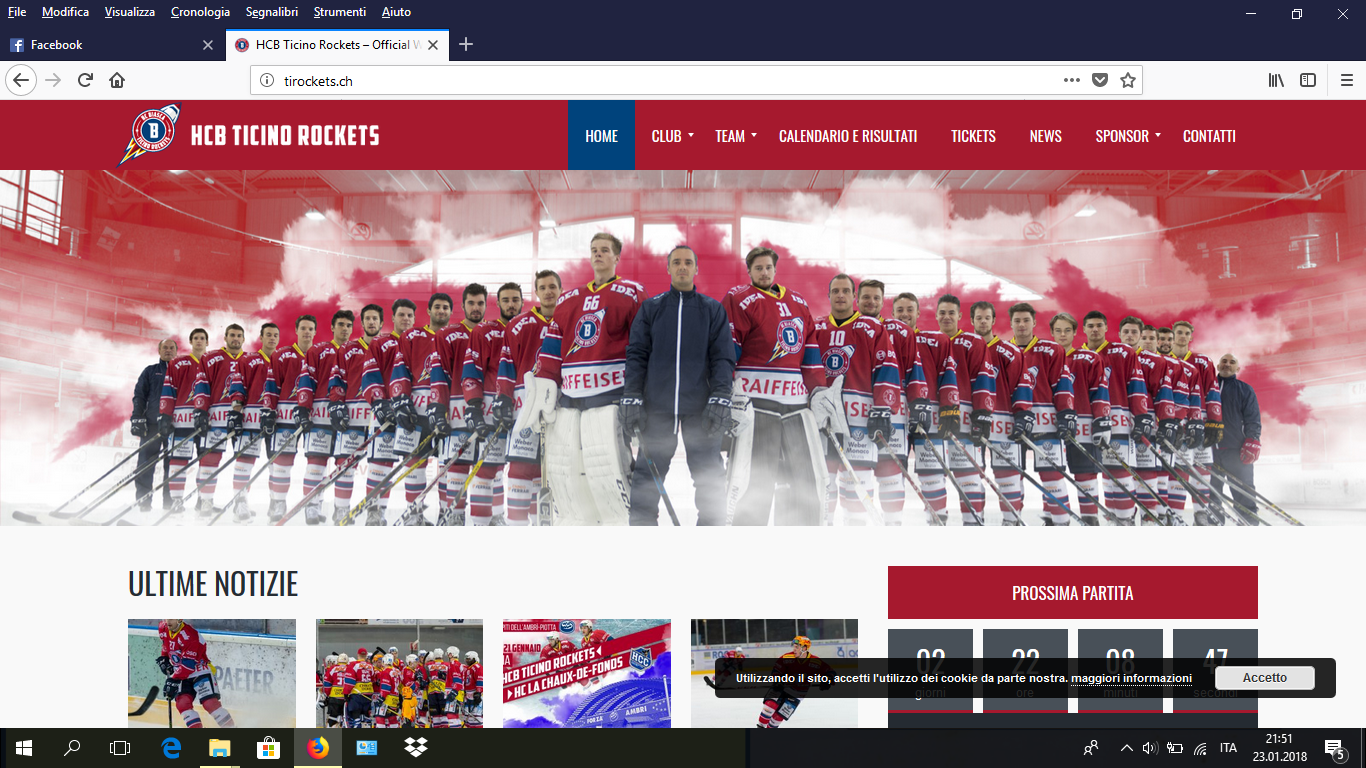Open the People icon in taskbar
1366x768 pixels.
(x=1091, y=748)
